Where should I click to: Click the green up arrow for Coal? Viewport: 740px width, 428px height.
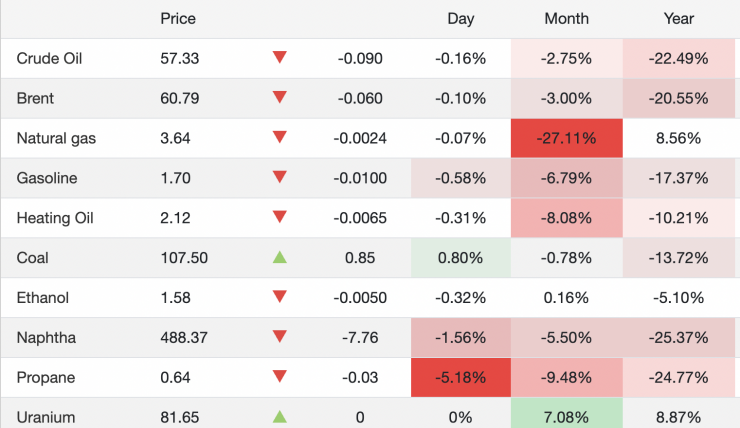point(280,257)
